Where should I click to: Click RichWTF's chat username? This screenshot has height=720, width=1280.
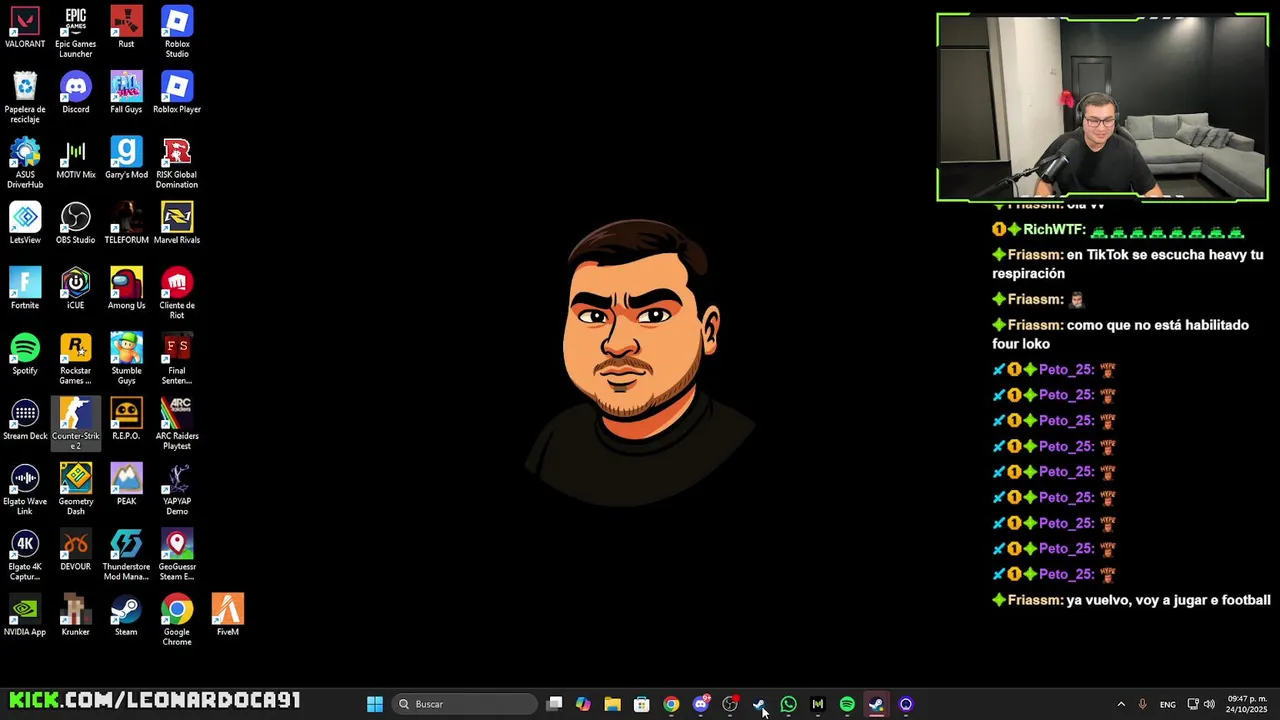click(x=1054, y=229)
